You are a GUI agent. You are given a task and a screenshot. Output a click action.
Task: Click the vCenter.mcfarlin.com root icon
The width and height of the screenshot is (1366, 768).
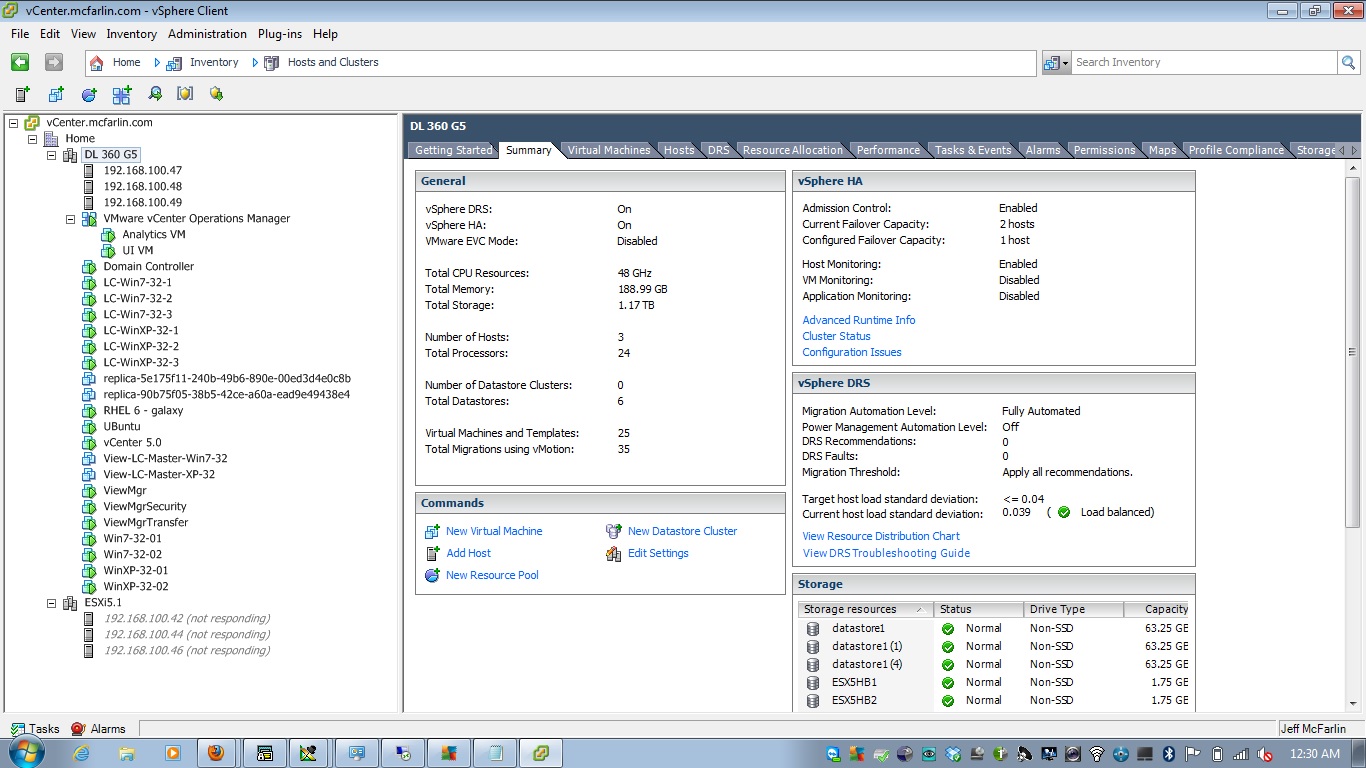tap(32, 122)
